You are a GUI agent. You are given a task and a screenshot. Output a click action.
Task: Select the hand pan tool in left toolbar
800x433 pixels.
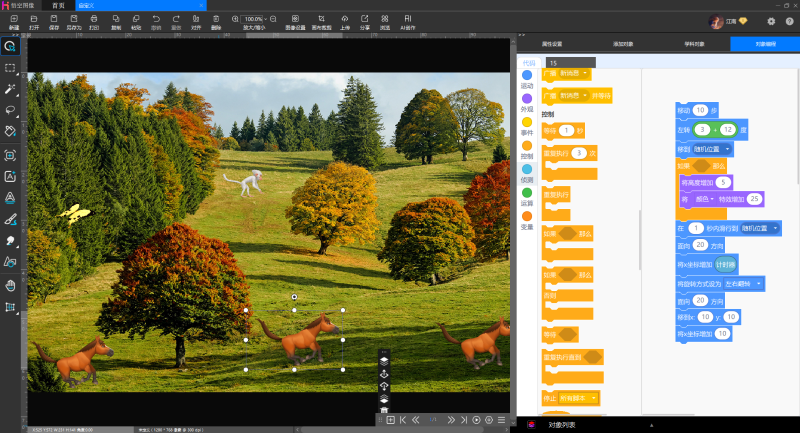coord(10,286)
